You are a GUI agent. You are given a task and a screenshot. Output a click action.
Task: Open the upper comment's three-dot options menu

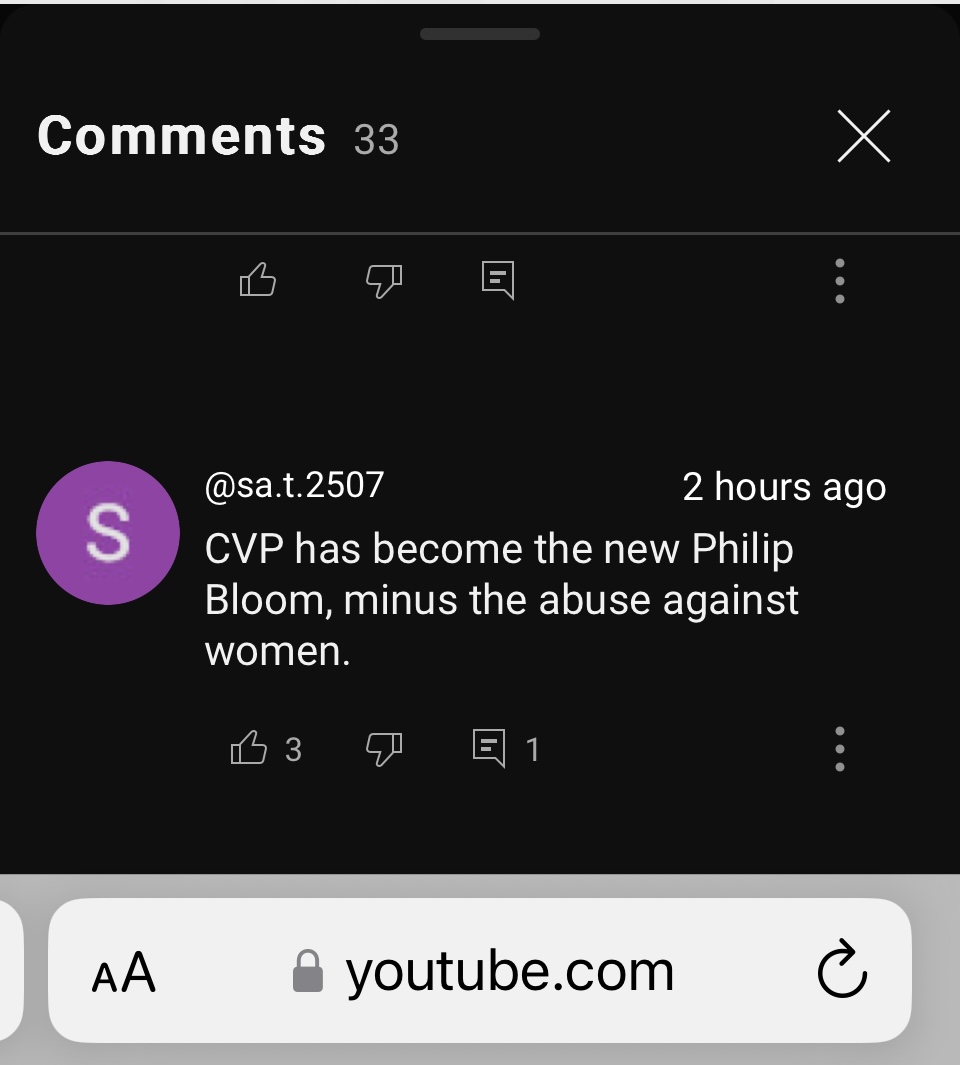point(840,281)
